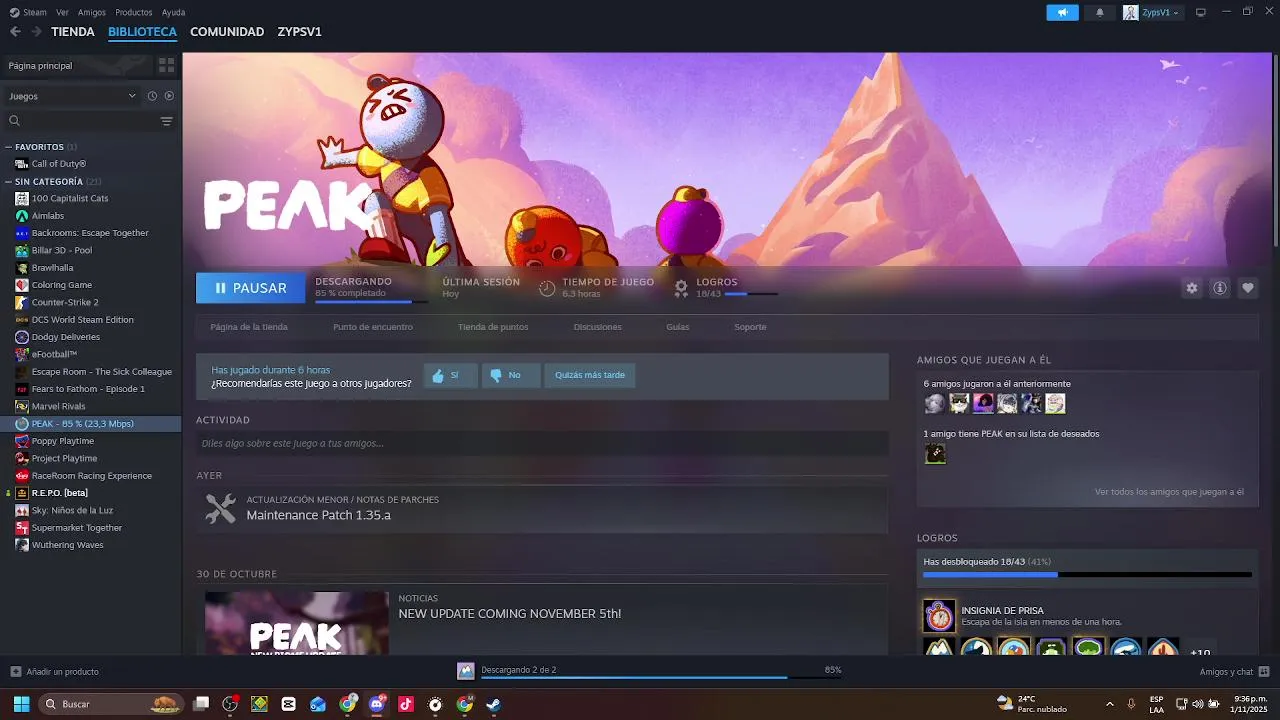Open the Guías tab
This screenshot has width=1280, height=720.
click(678, 327)
